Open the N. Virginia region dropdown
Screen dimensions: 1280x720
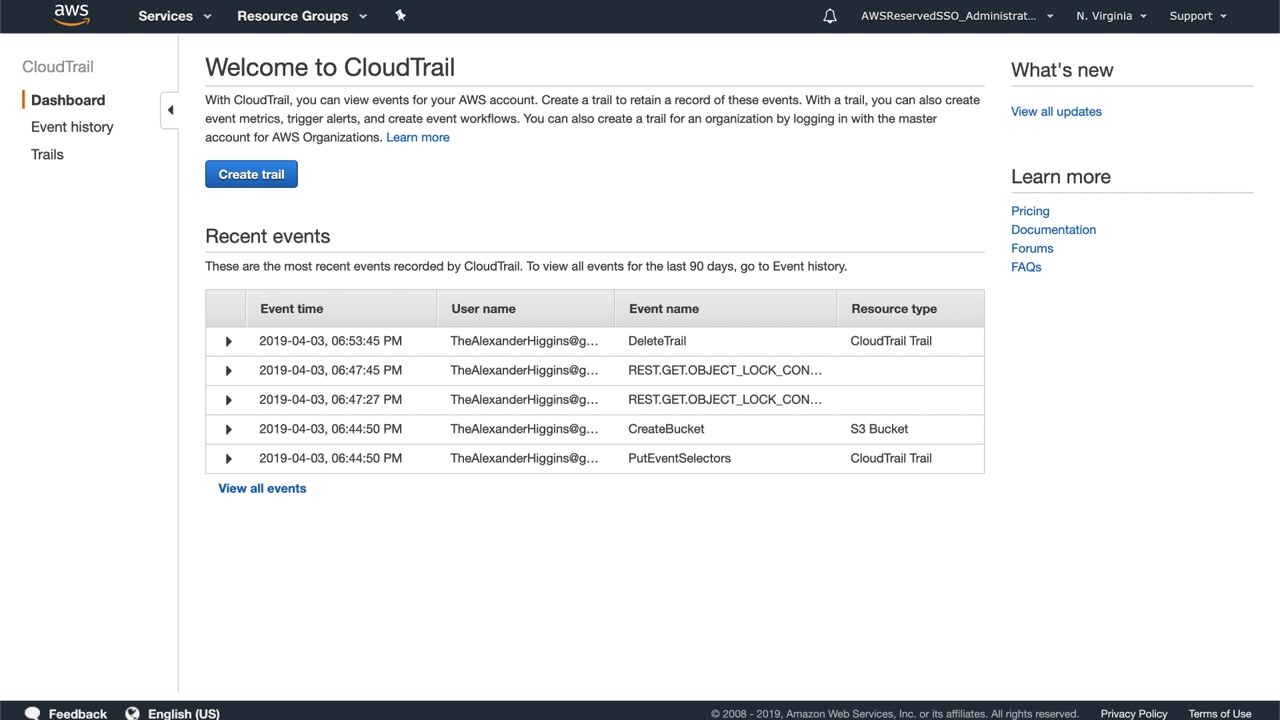tap(1110, 16)
